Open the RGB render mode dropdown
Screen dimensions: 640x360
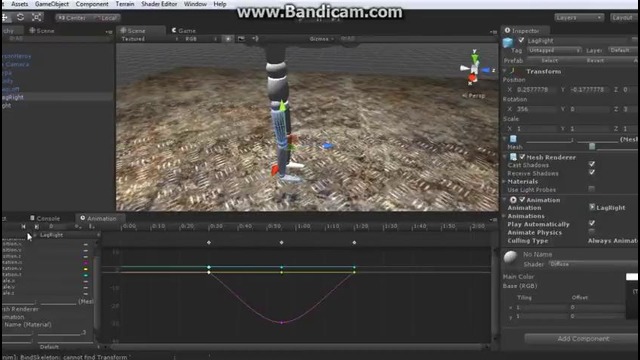[201, 39]
